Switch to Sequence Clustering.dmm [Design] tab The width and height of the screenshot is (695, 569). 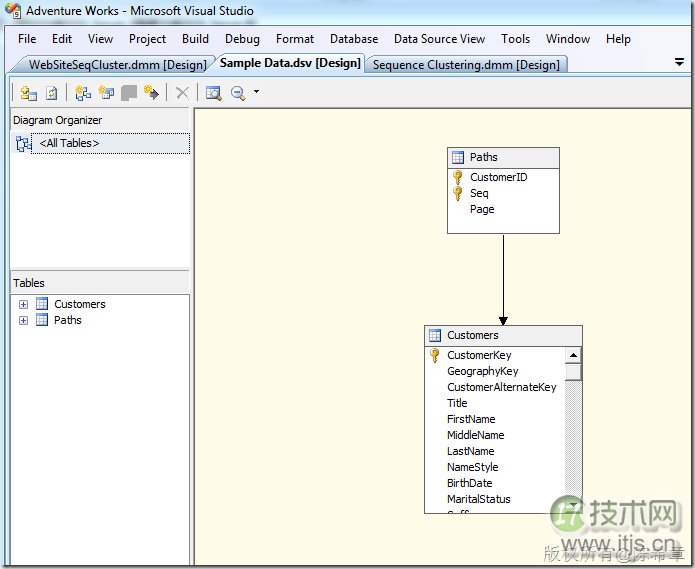pos(466,64)
